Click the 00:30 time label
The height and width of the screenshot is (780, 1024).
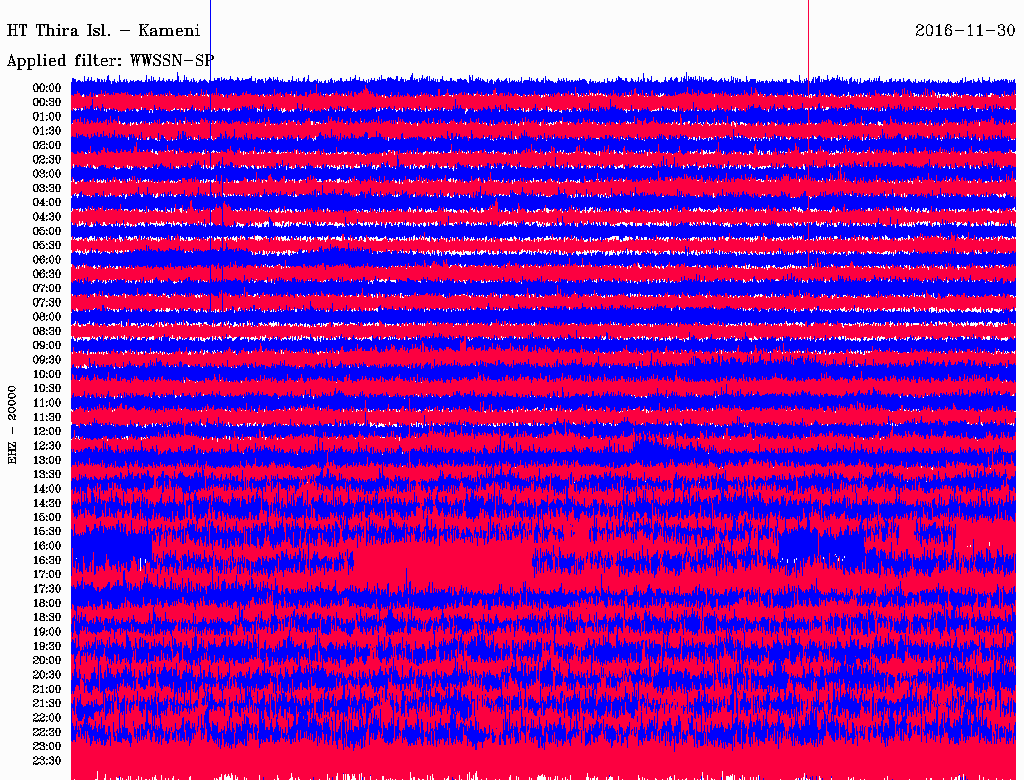click(x=47, y=102)
